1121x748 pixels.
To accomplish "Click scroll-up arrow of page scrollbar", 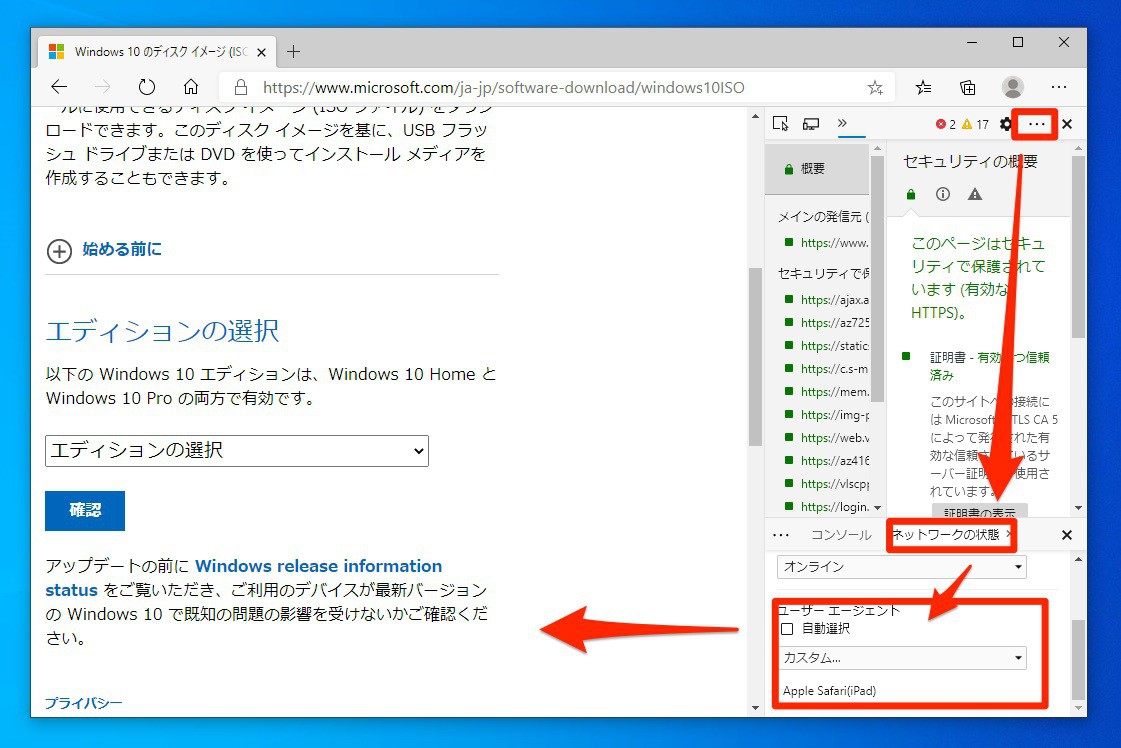I will pos(755,117).
